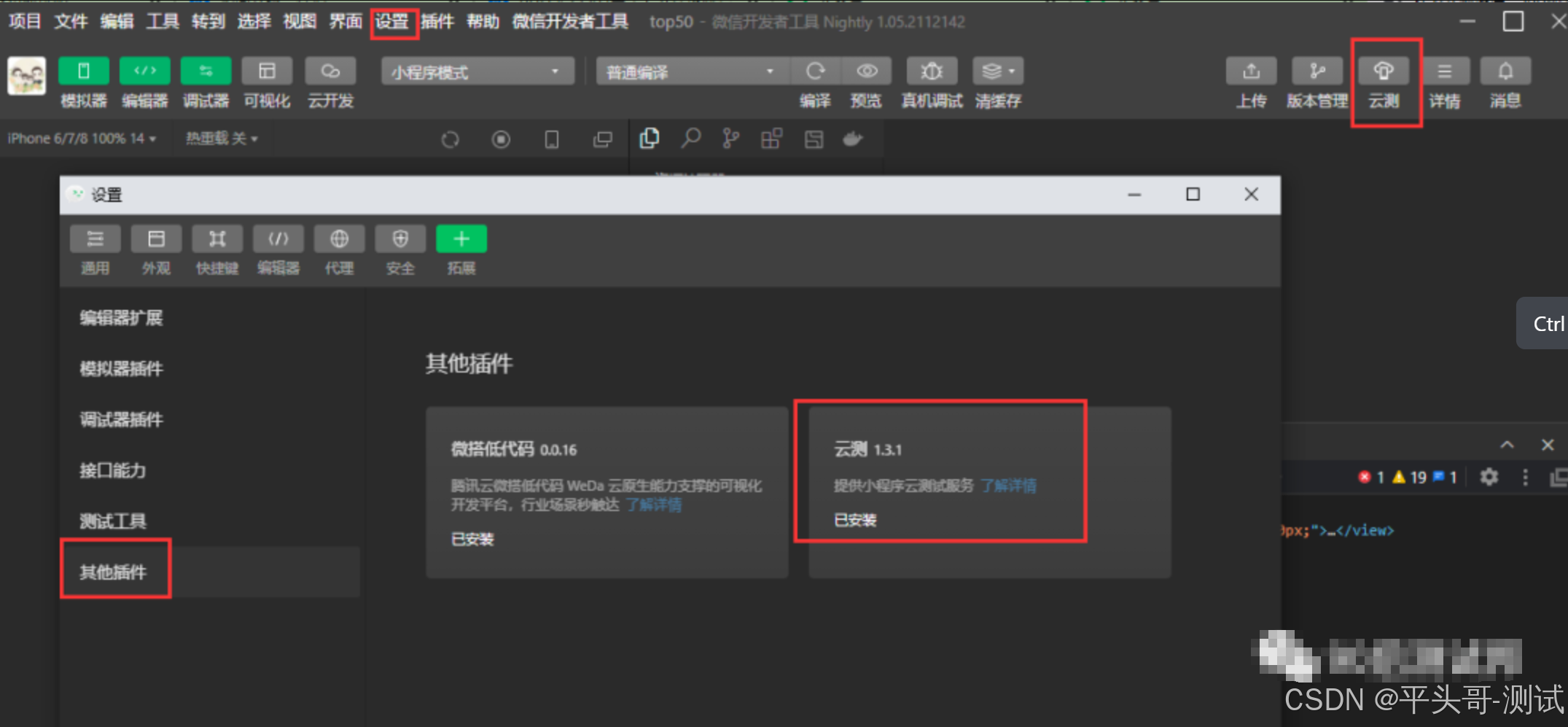Viewport: 1568px width, 727px height.
Task: Open the 插件 menu
Action: 437,21
